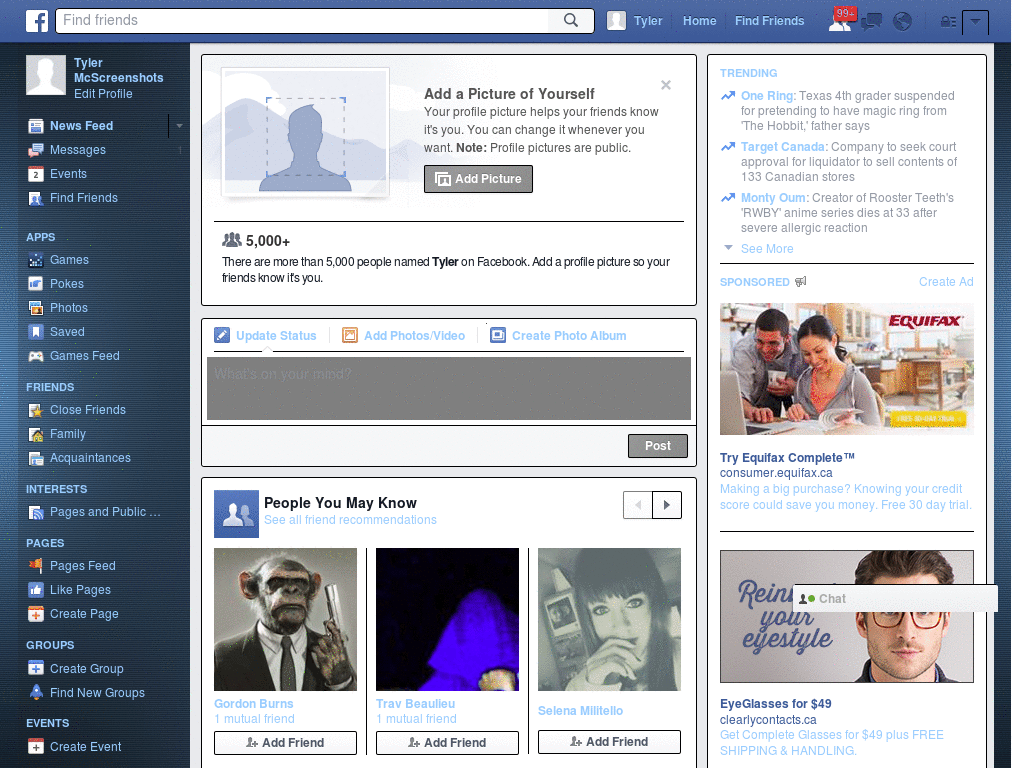Select the Create Photo Album tab

tap(558, 336)
